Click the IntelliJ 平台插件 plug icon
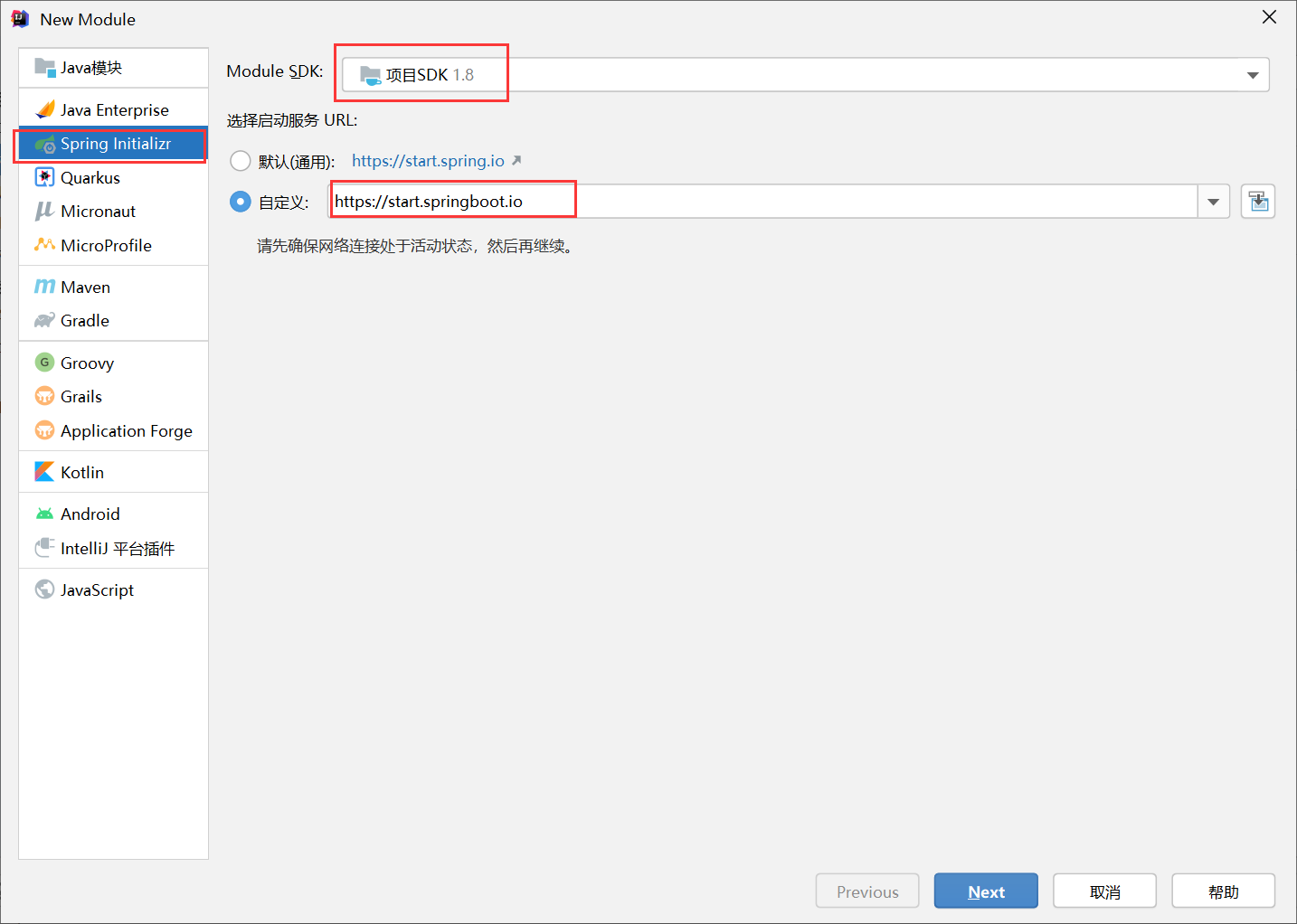The height and width of the screenshot is (924, 1297). click(x=44, y=548)
